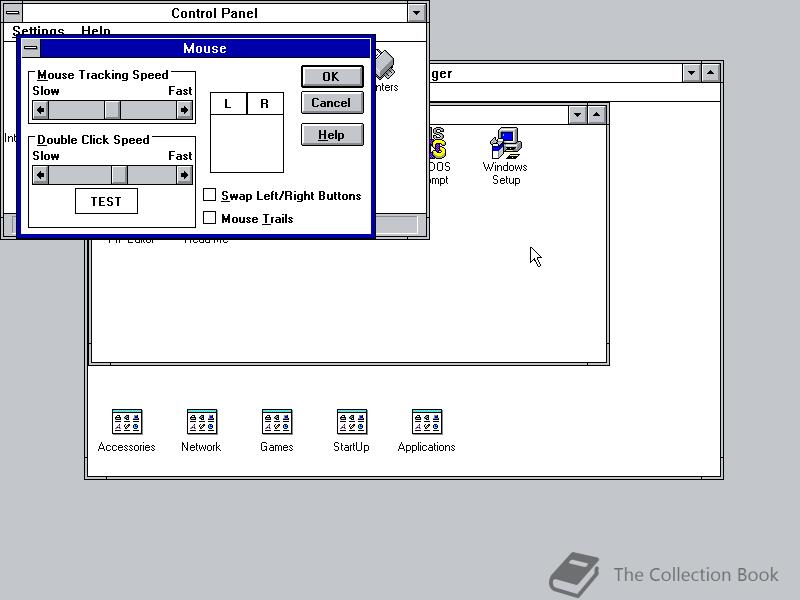
Task: Click the Double Click Speed slider thumb
Action: tap(119, 175)
